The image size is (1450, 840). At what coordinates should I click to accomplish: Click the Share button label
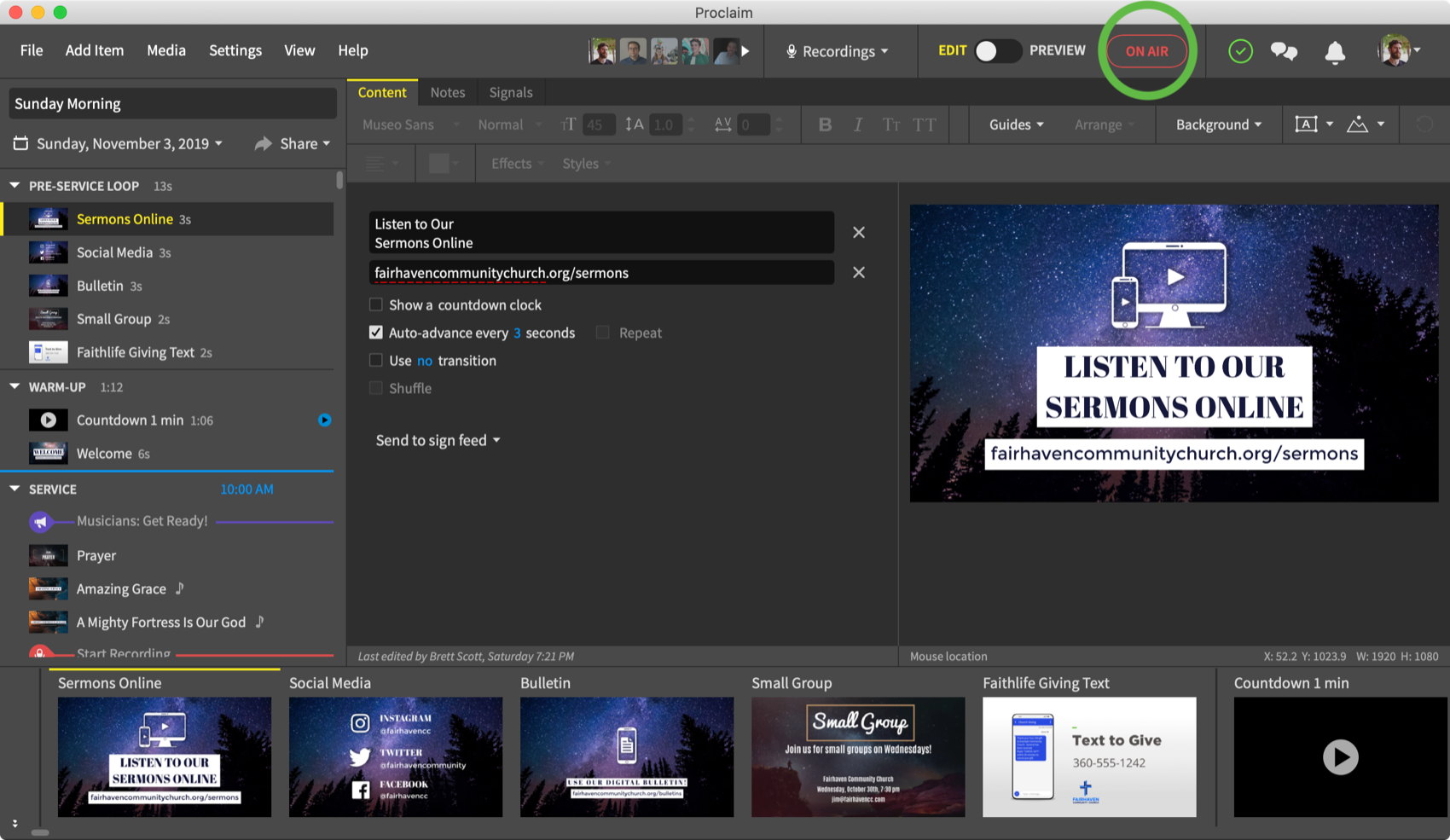click(x=299, y=144)
